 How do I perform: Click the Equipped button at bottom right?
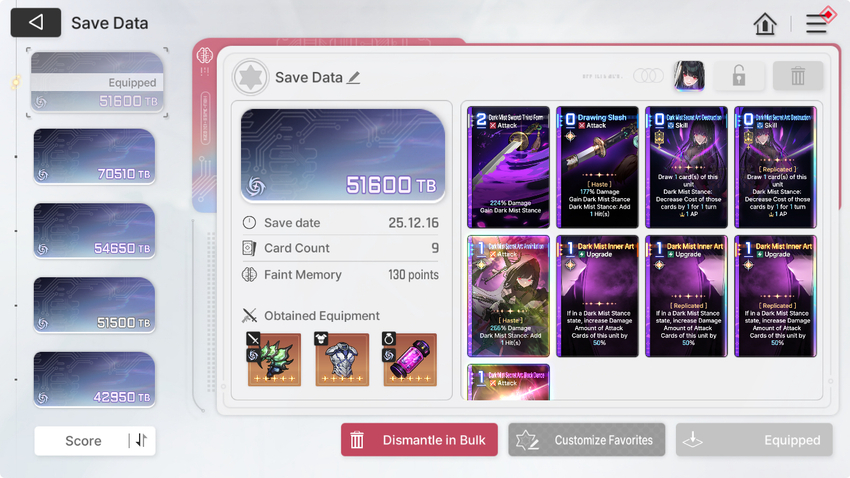point(754,440)
